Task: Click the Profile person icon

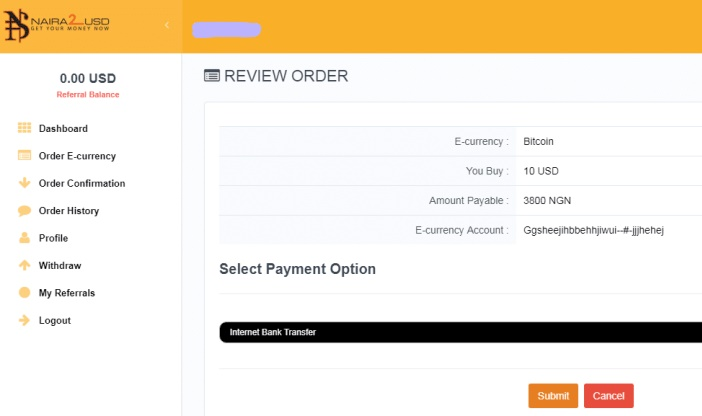Action: tap(24, 238)
